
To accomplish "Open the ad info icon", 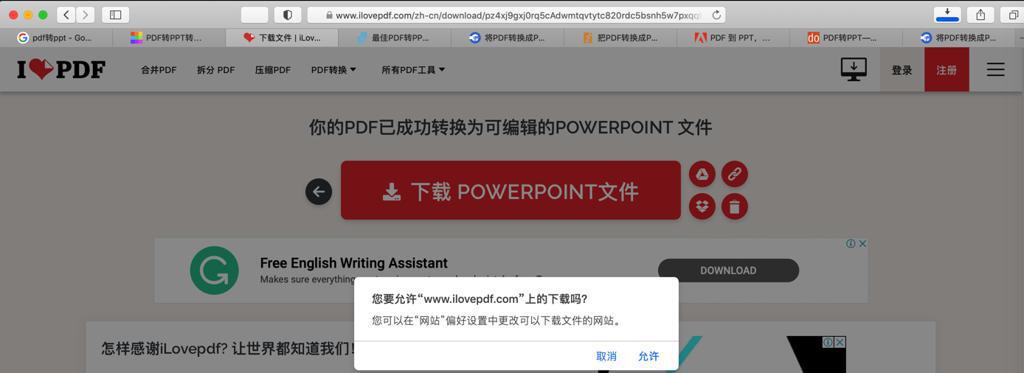I will click(851, 244).
